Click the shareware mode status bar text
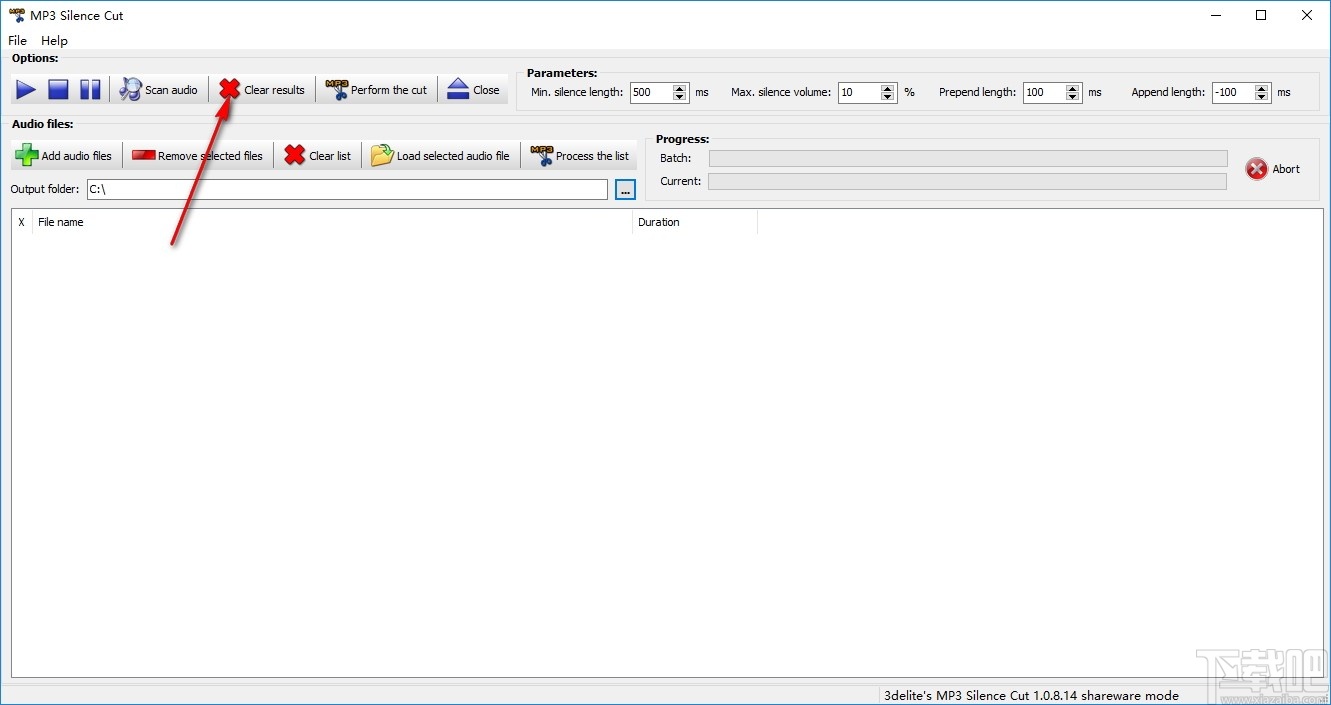 click(1031, 695)
